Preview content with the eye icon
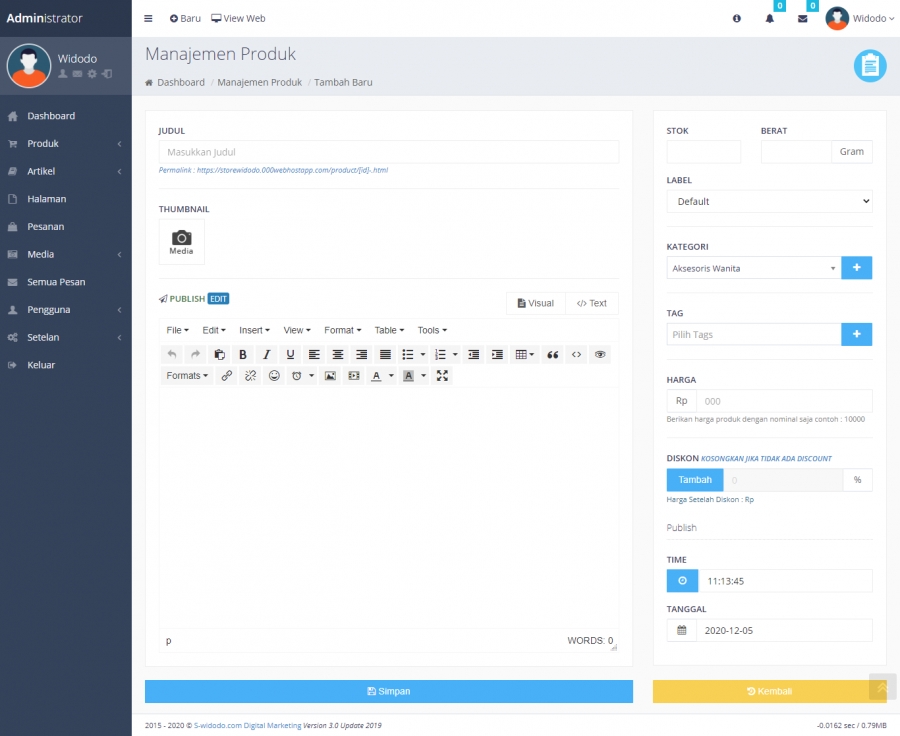This screenshot has width=900, height=736. tap(600, 354)
